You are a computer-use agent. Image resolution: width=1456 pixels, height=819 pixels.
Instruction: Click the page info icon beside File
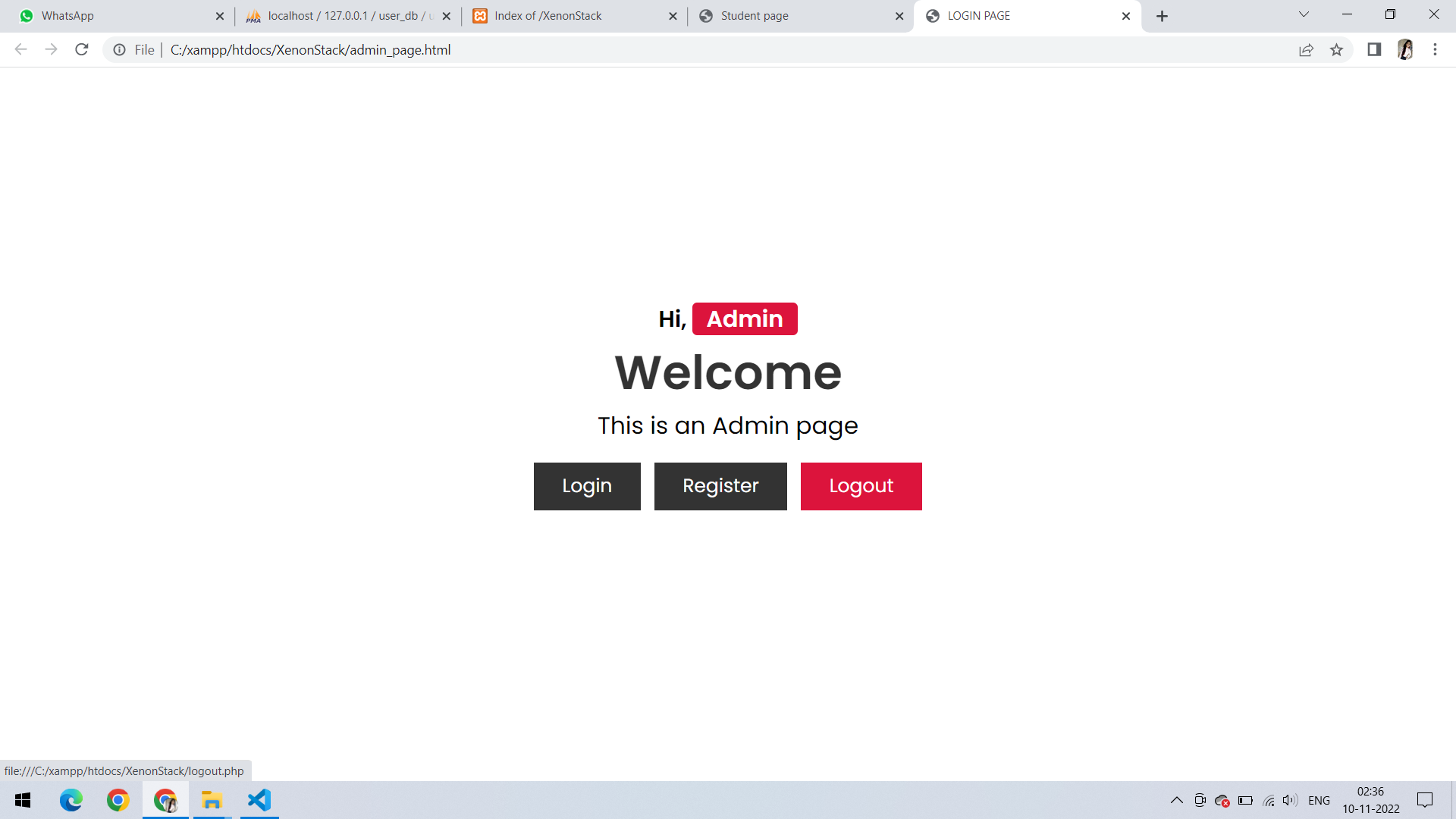[x=120, y=50]
